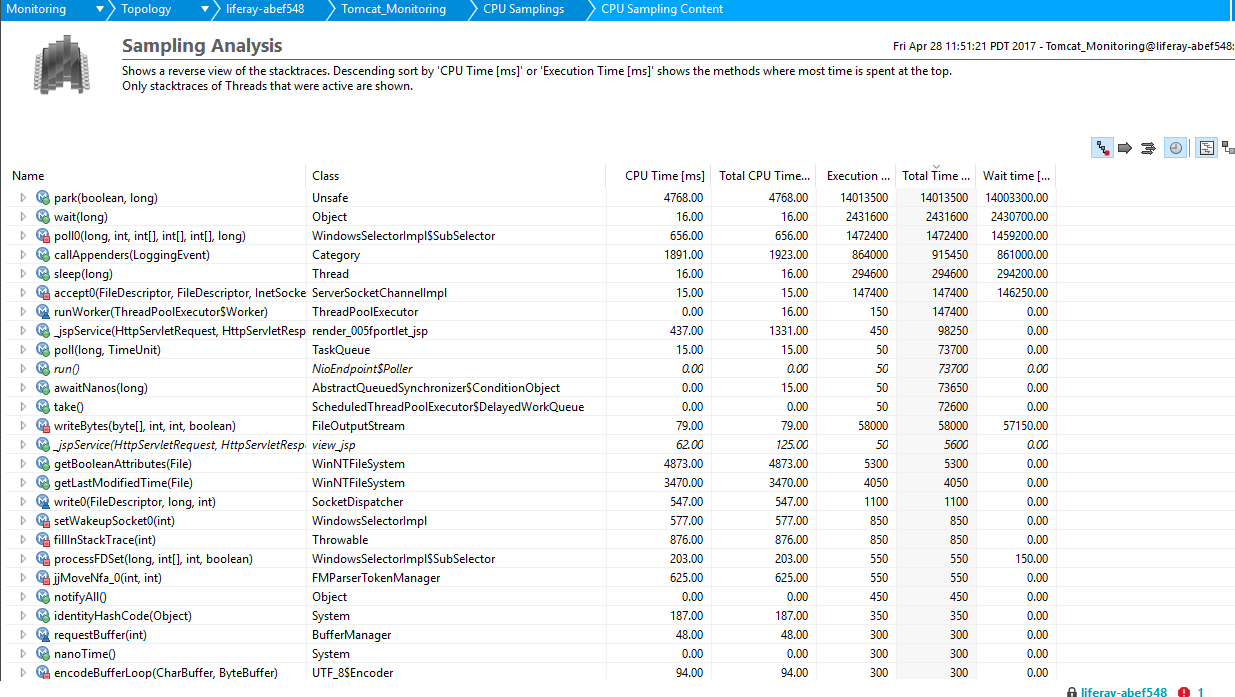Click method icon of jjMoveNfa_0 row
Screen dimensions: 1235x697
[43, 578]
